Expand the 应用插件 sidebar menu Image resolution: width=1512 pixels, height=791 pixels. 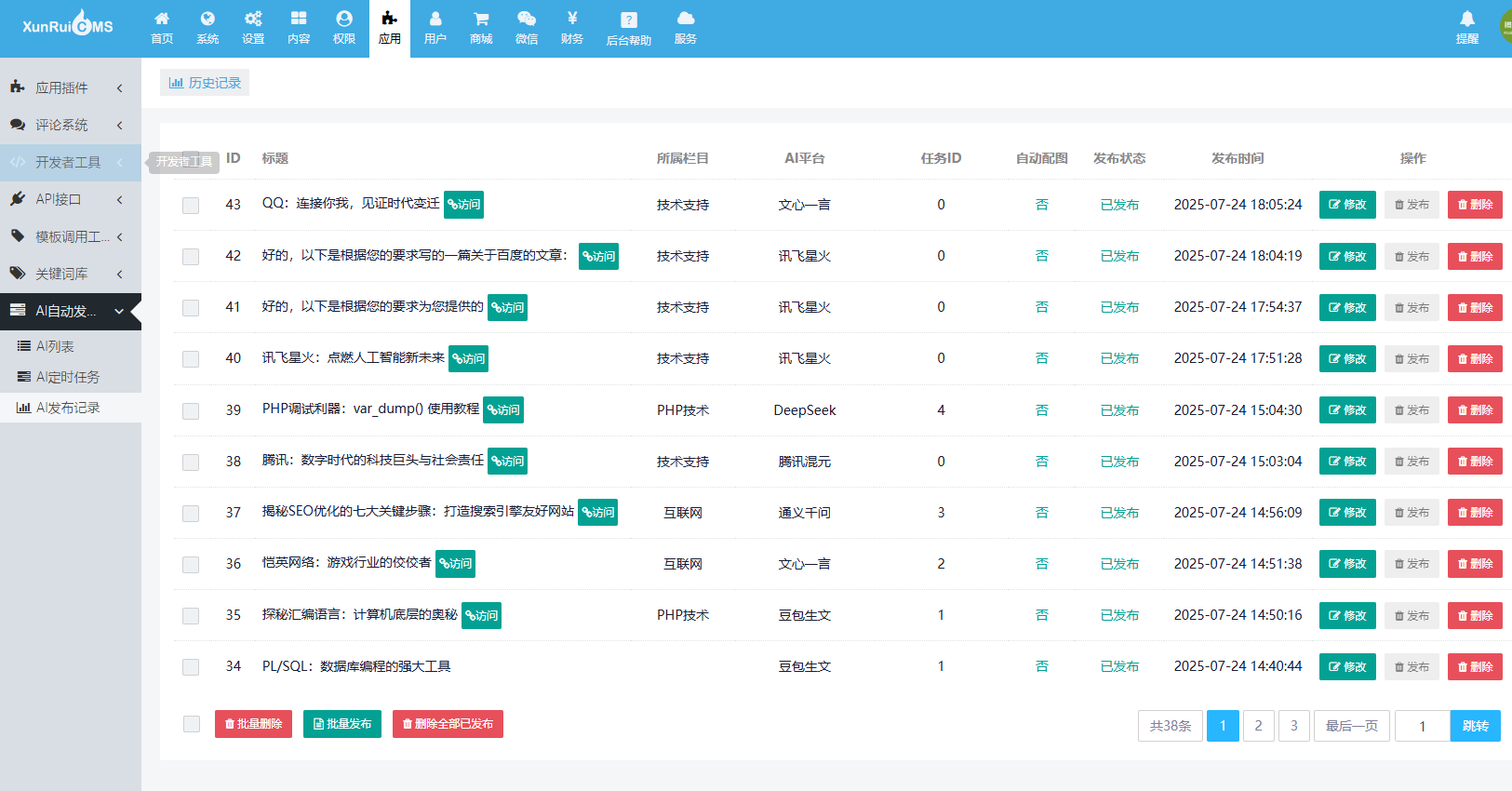pos(71,87)
